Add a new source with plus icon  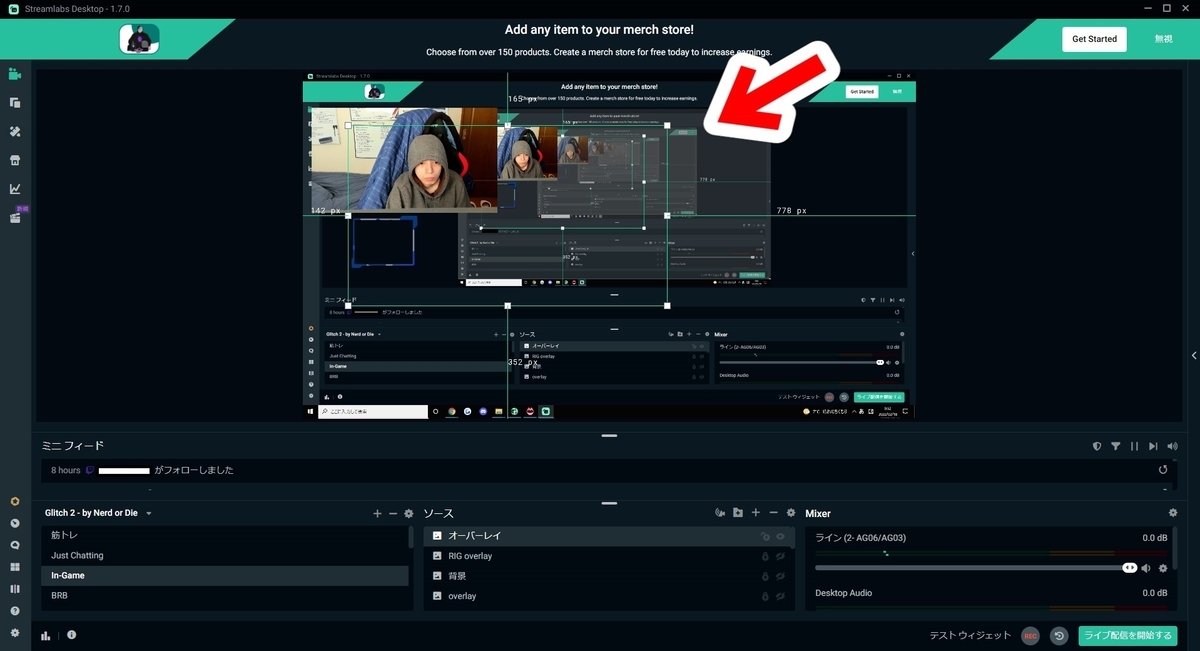(x=756, y=513)
